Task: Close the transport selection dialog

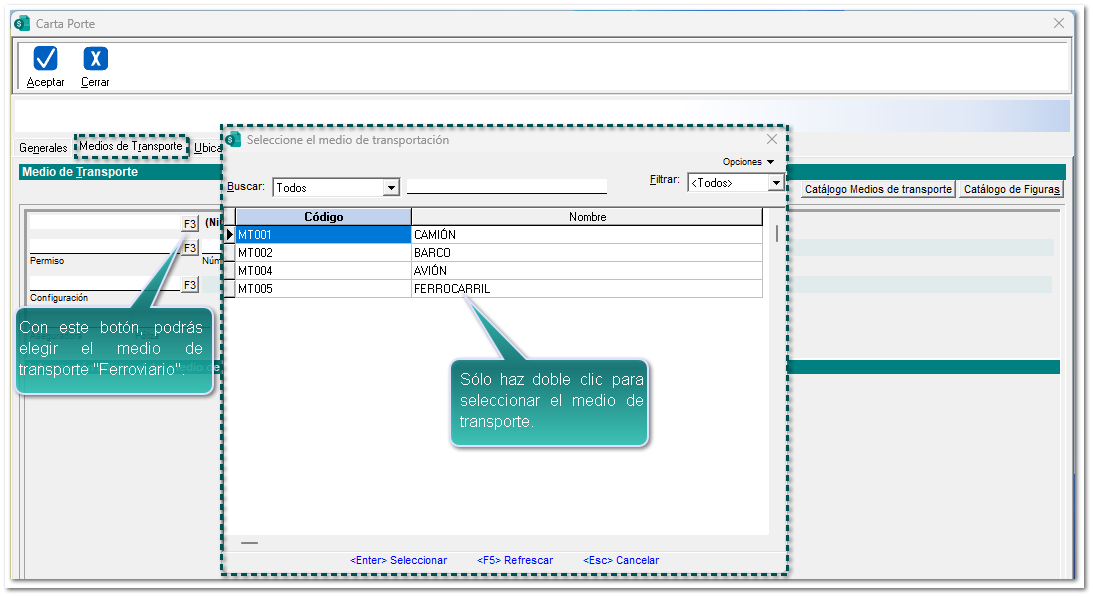Action: click(771, 140)
